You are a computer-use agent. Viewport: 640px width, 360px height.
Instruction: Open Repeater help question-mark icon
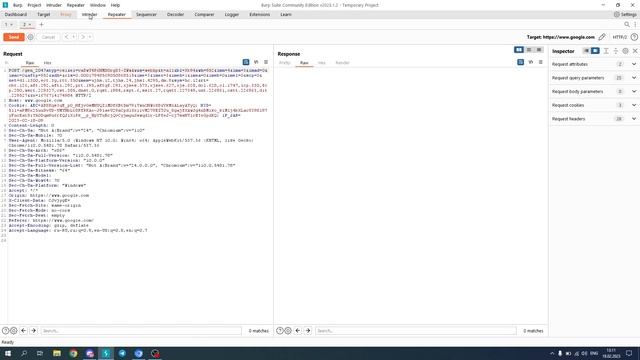[x=634, y=37]
